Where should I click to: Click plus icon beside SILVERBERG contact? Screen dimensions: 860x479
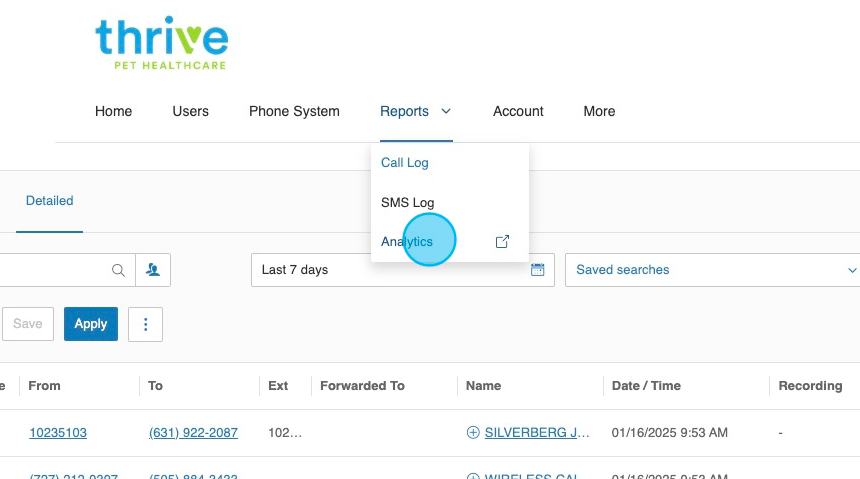473,433
